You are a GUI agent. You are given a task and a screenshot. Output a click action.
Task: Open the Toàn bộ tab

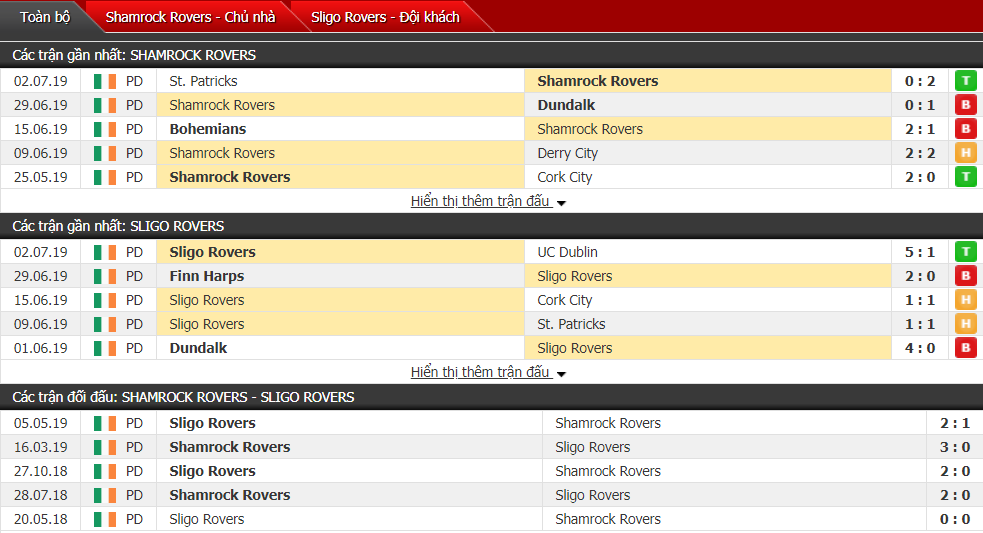(45, 17)
